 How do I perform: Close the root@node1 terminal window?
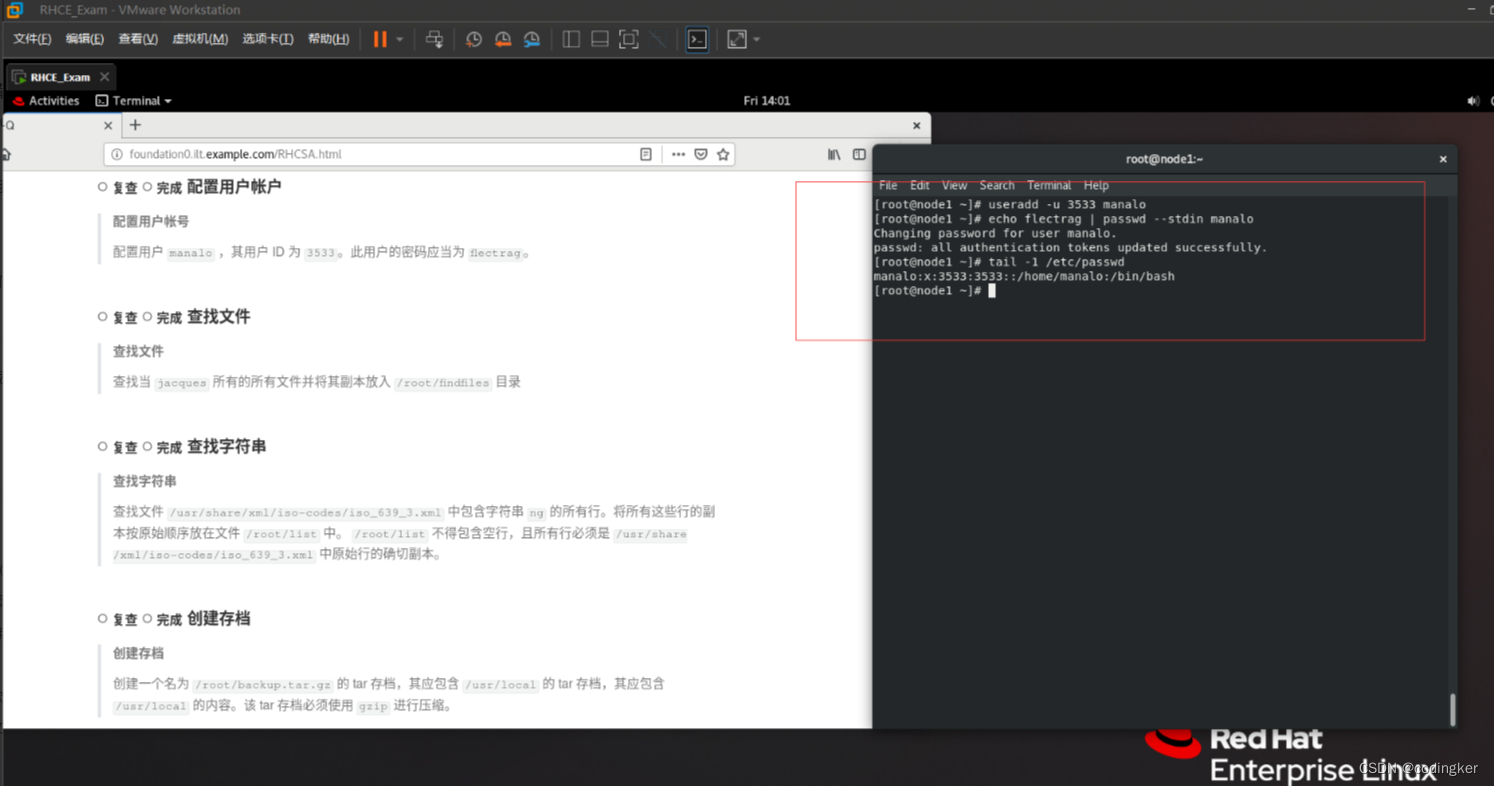click(x=1443, y=159)
